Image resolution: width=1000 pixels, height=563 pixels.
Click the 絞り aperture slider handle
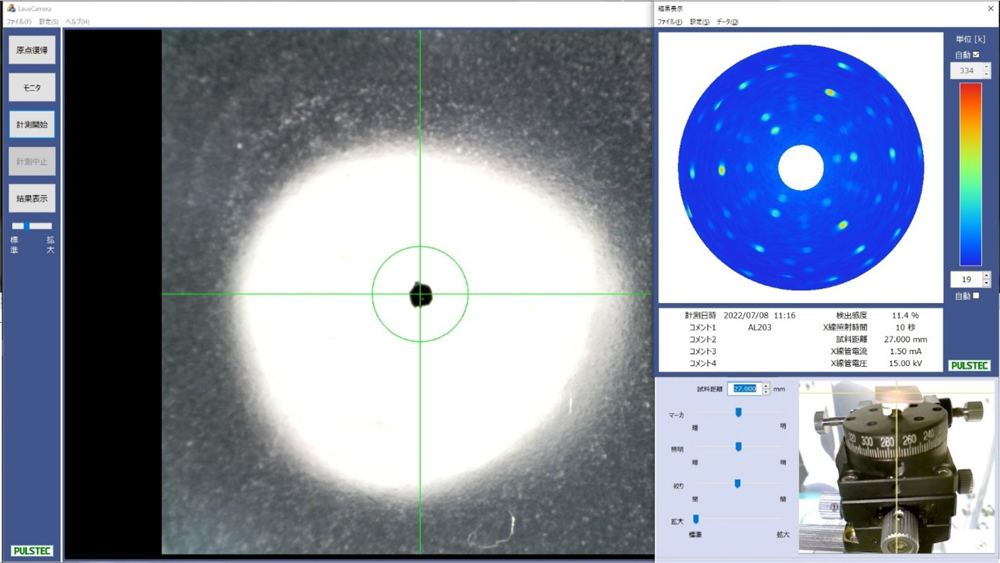pyautogui.click(x=737, y=484)
